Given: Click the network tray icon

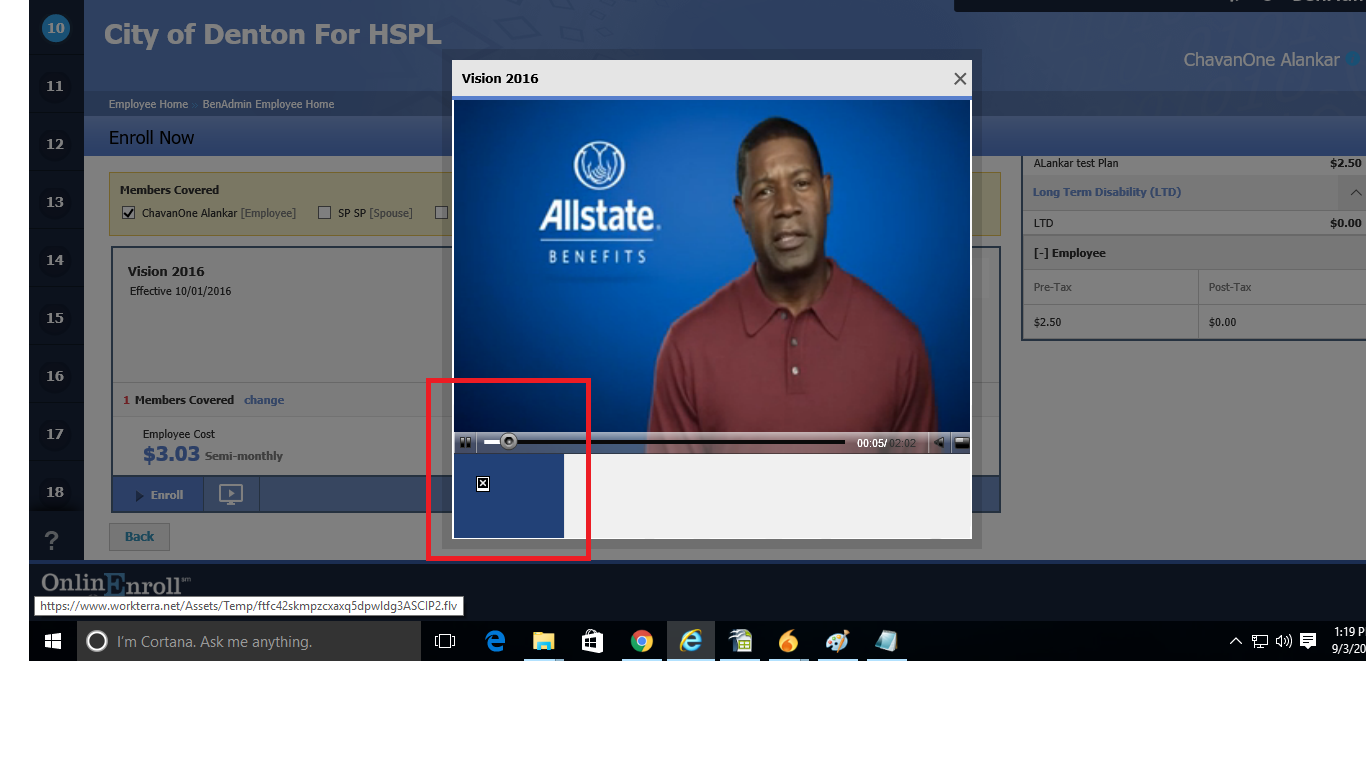Looking at the screenshot, I should tap(1260, 641).
